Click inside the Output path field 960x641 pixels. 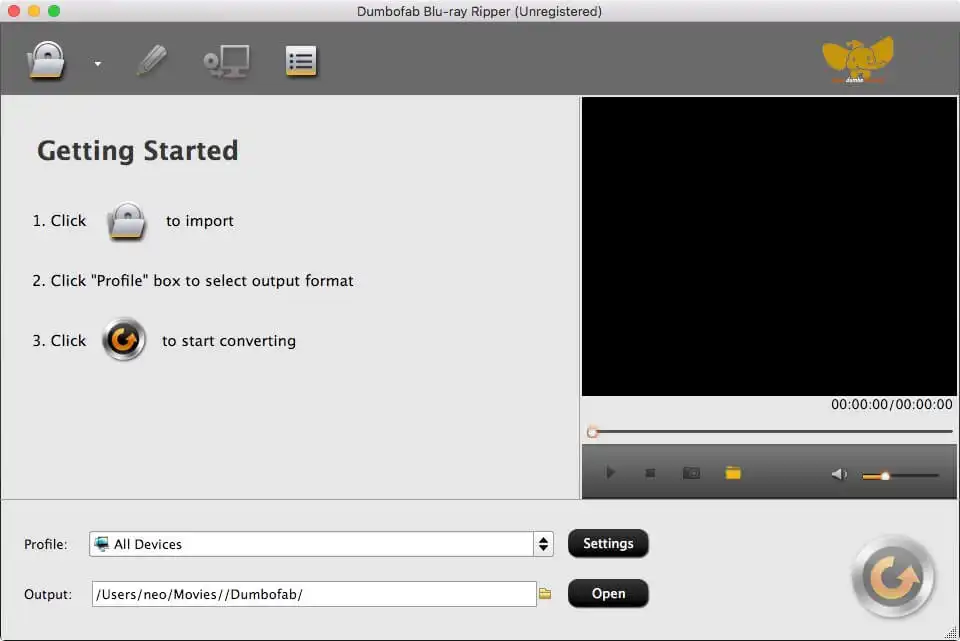[x=310, y=593]
